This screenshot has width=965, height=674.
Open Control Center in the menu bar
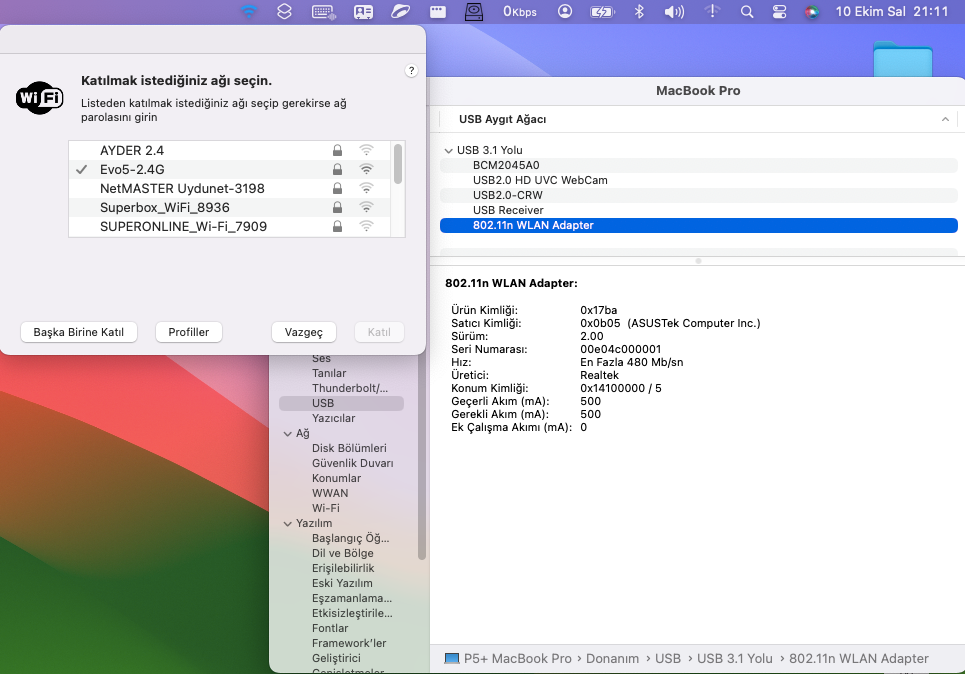pos(779,12)
